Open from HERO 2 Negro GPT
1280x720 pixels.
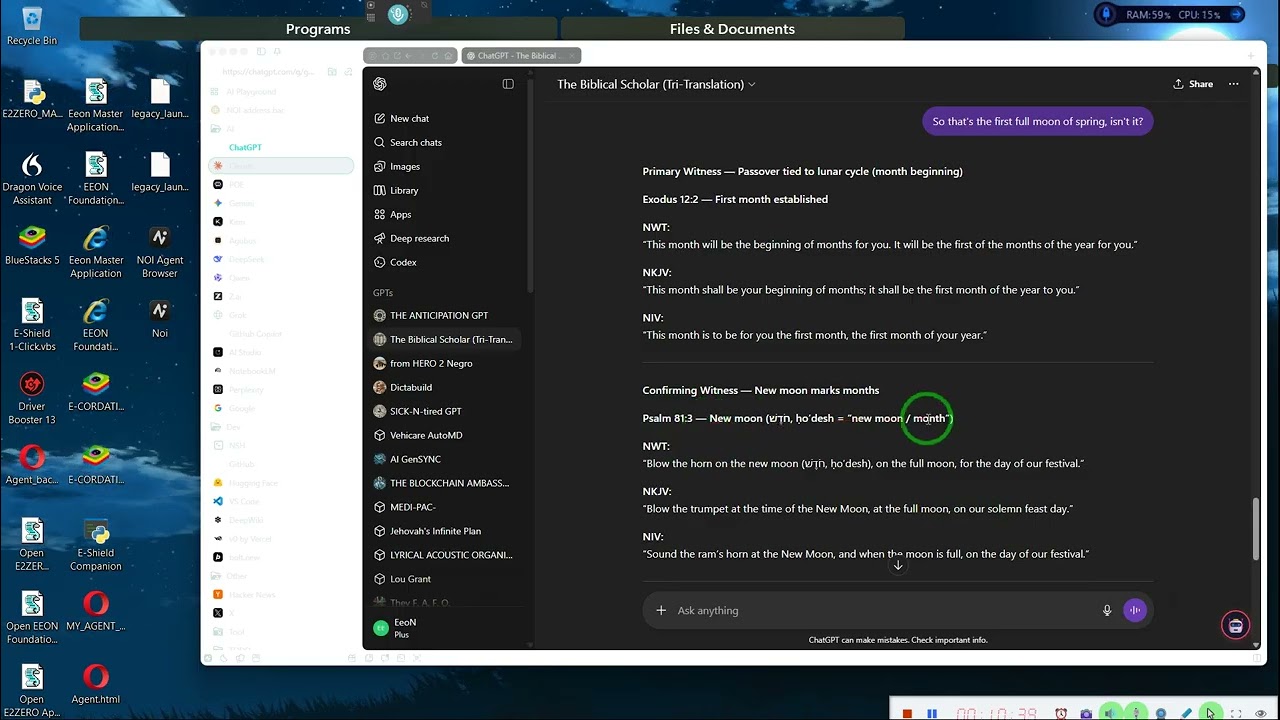click(x=444, y=363)
